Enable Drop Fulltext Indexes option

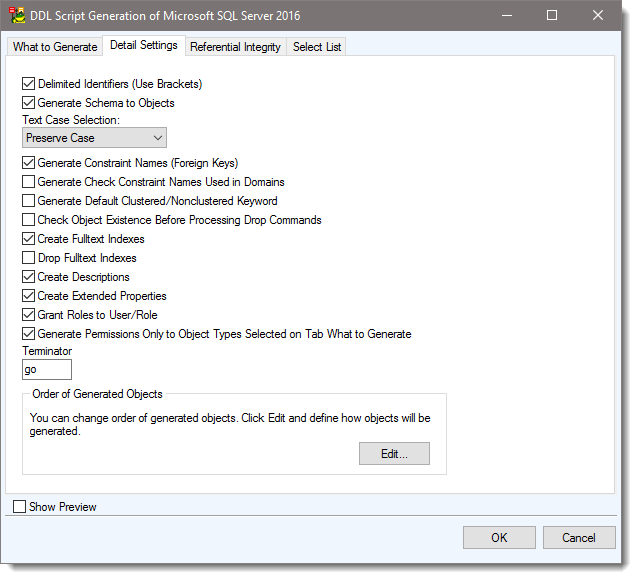click(28, 258)
